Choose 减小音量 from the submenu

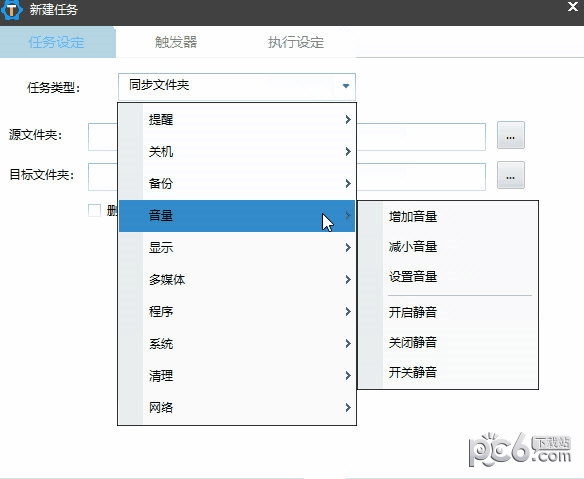(x=448, y=247)
